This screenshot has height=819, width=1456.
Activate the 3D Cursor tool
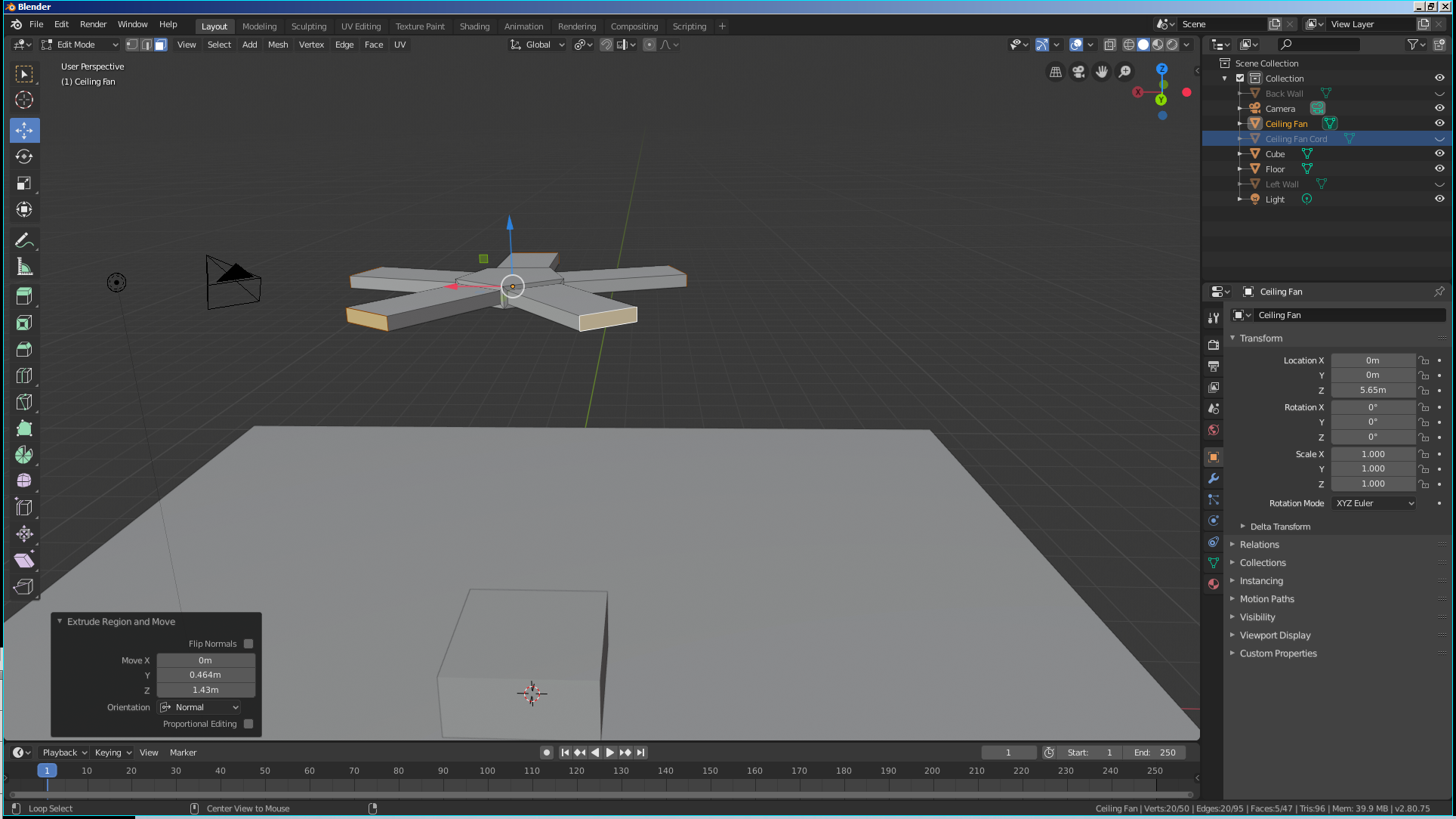click(x=24, y=100)
